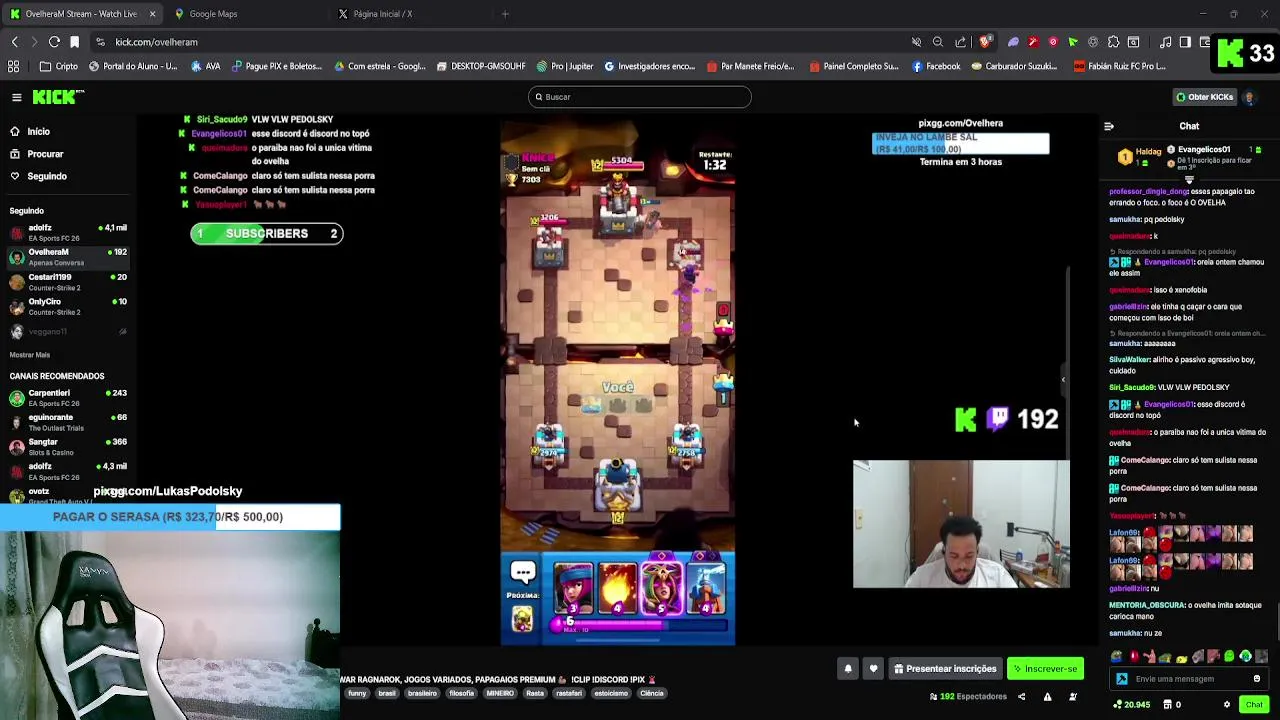
Task: Click the share stream icon
Action: point(1021,696)
